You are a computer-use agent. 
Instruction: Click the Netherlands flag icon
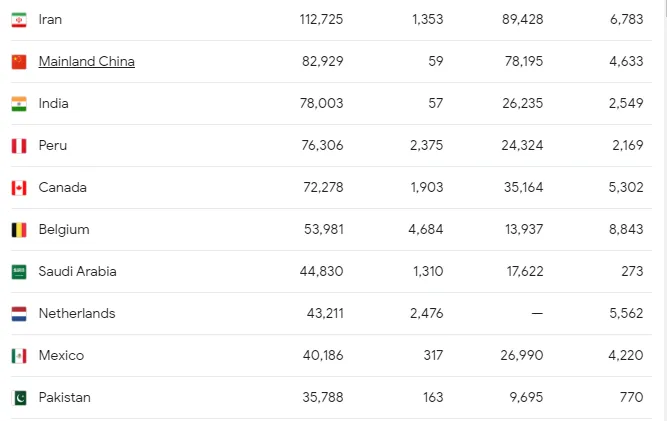(x=19, y=314)
